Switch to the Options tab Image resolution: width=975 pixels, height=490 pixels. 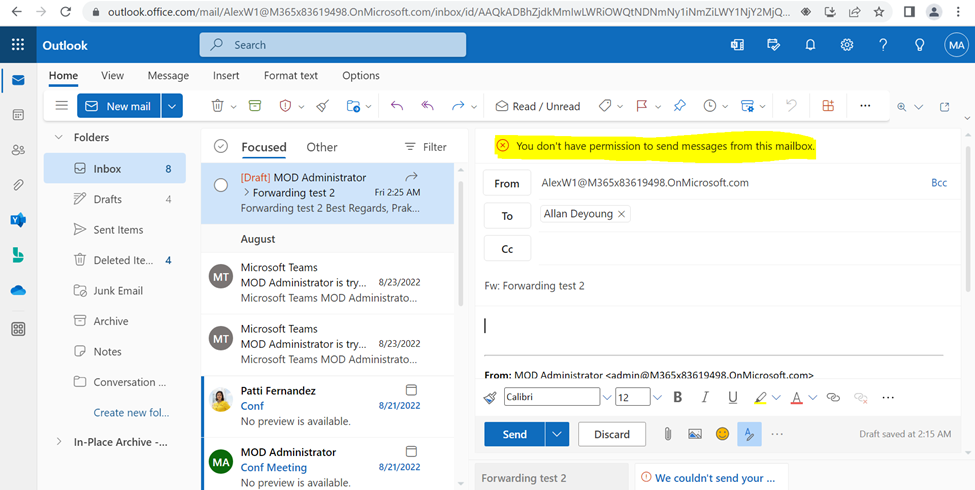click(x=361, y=75)
